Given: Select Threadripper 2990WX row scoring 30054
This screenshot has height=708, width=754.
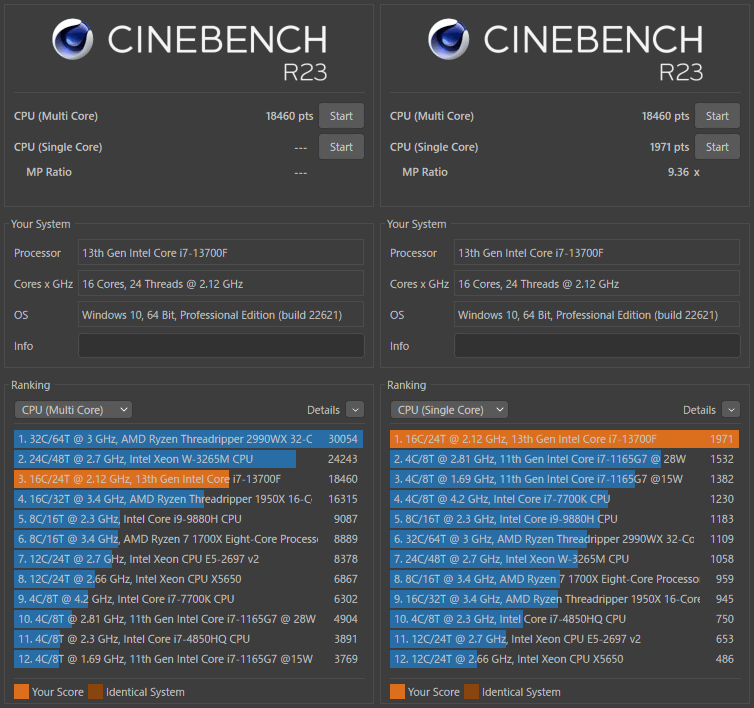Looking at the screenshot, I should tap(188, 439).
